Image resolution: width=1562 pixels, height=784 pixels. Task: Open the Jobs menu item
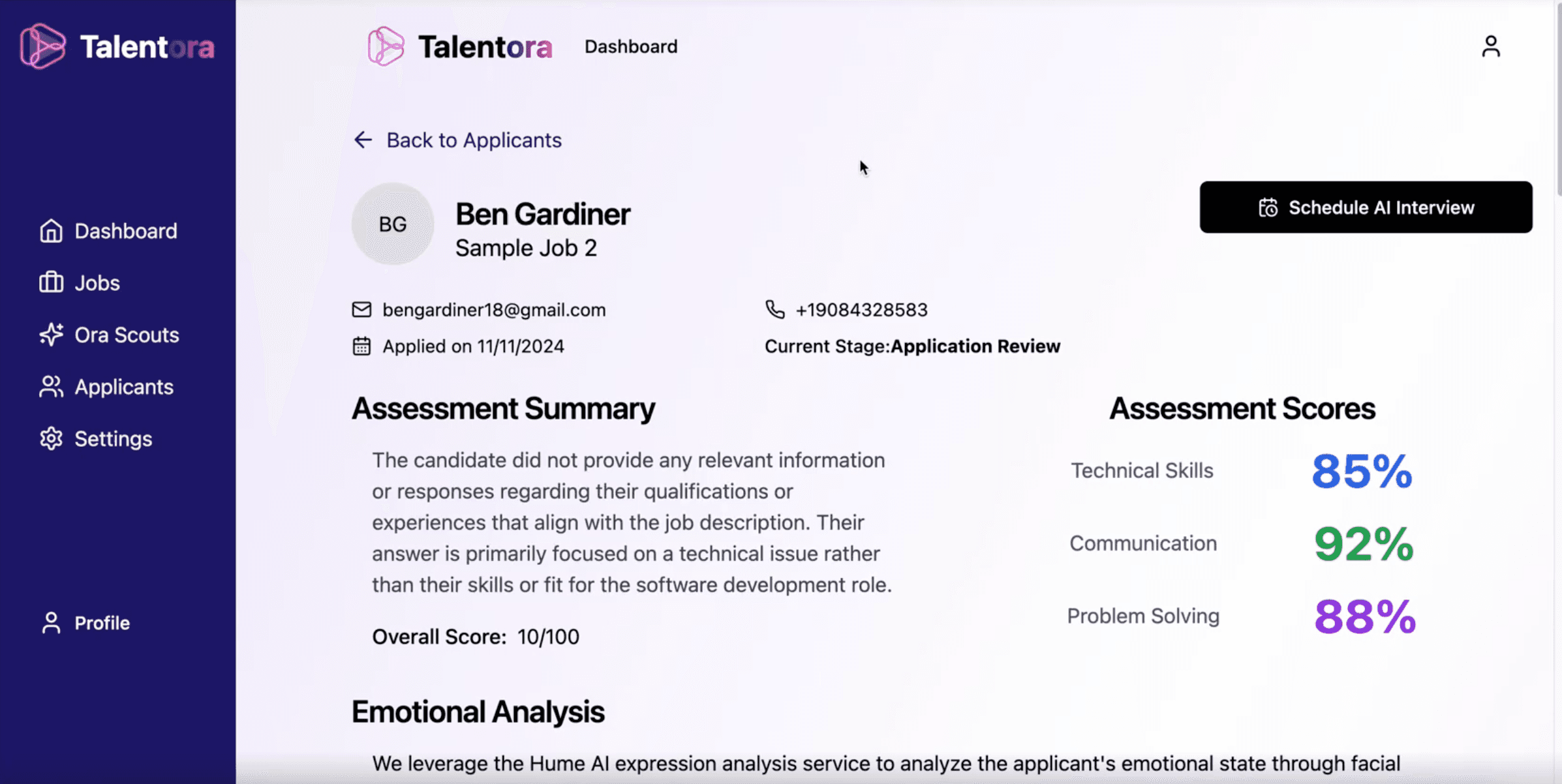coord(97,282)
